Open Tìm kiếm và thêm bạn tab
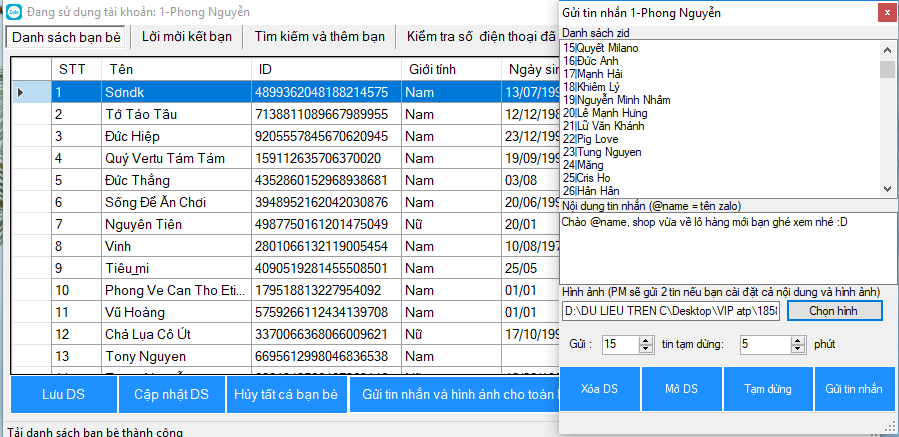The width and height of the screenshot is (899, 437). (319, 36)
